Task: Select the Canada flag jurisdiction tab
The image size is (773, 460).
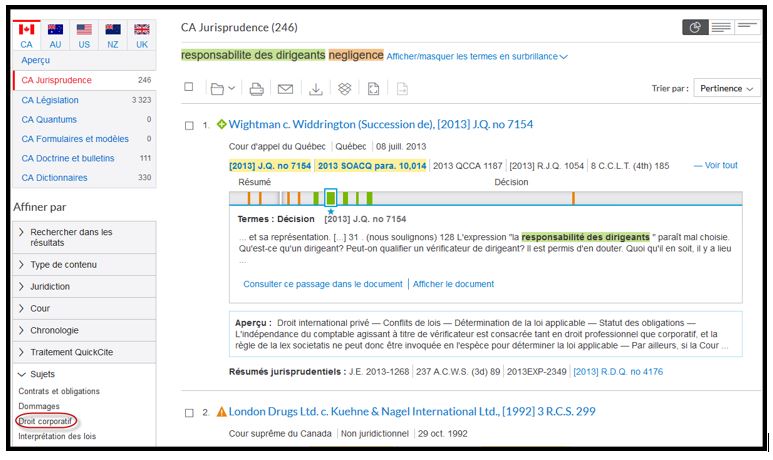Action: click(x=27, y=35)
